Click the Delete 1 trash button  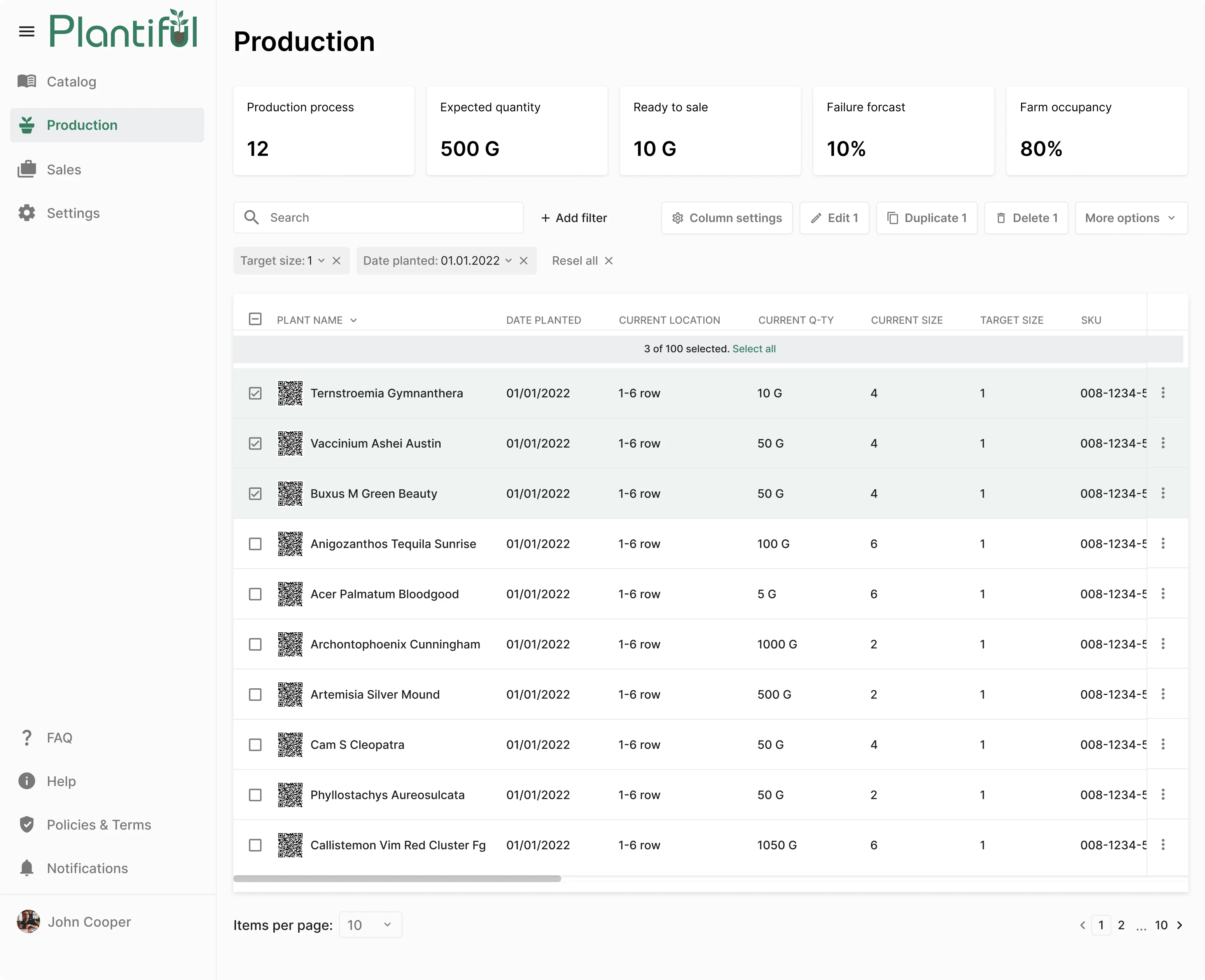tap(1025, 218)
